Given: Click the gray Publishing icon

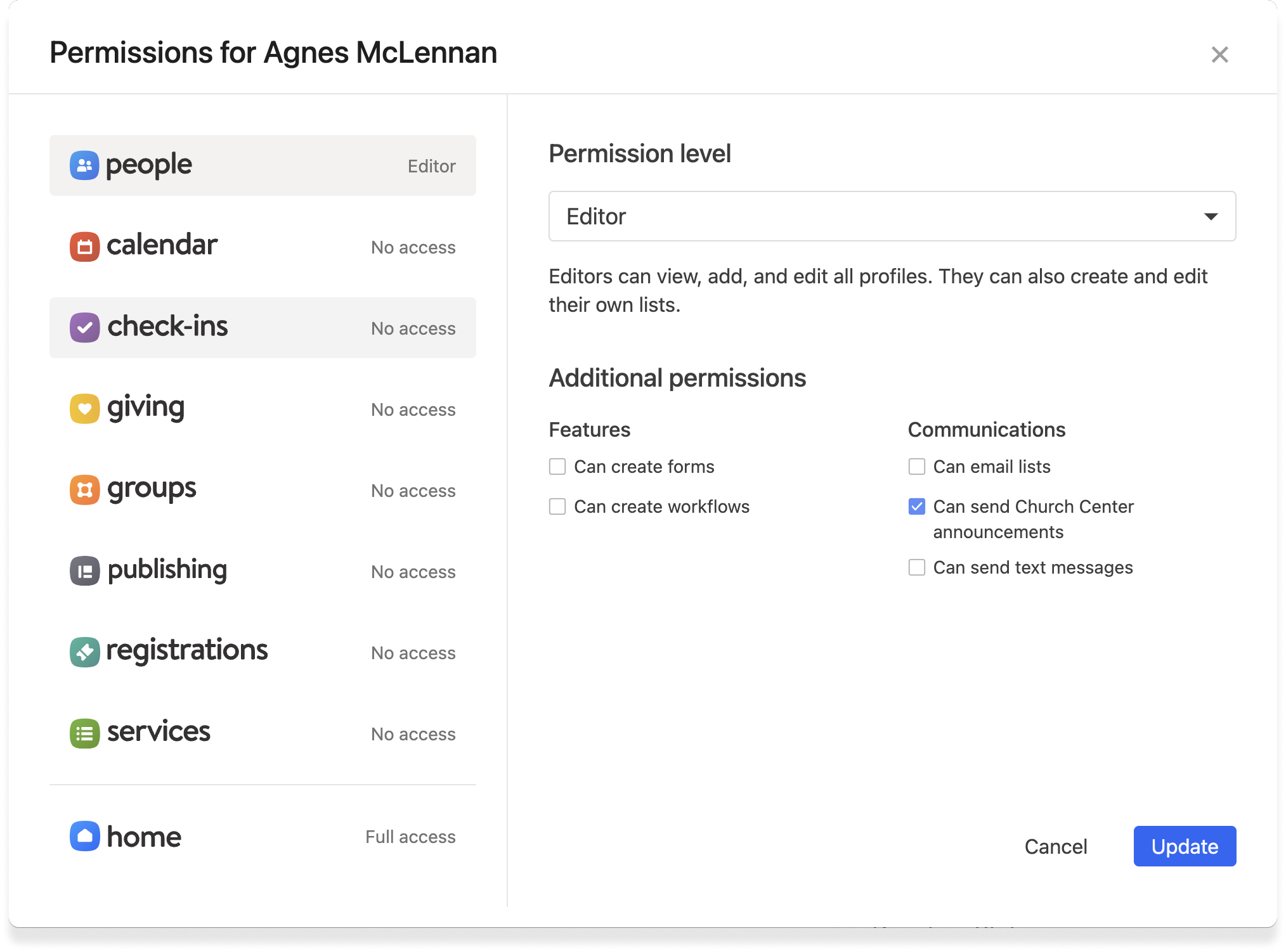Looking at the screenshot, I should (x=84, y=571).
